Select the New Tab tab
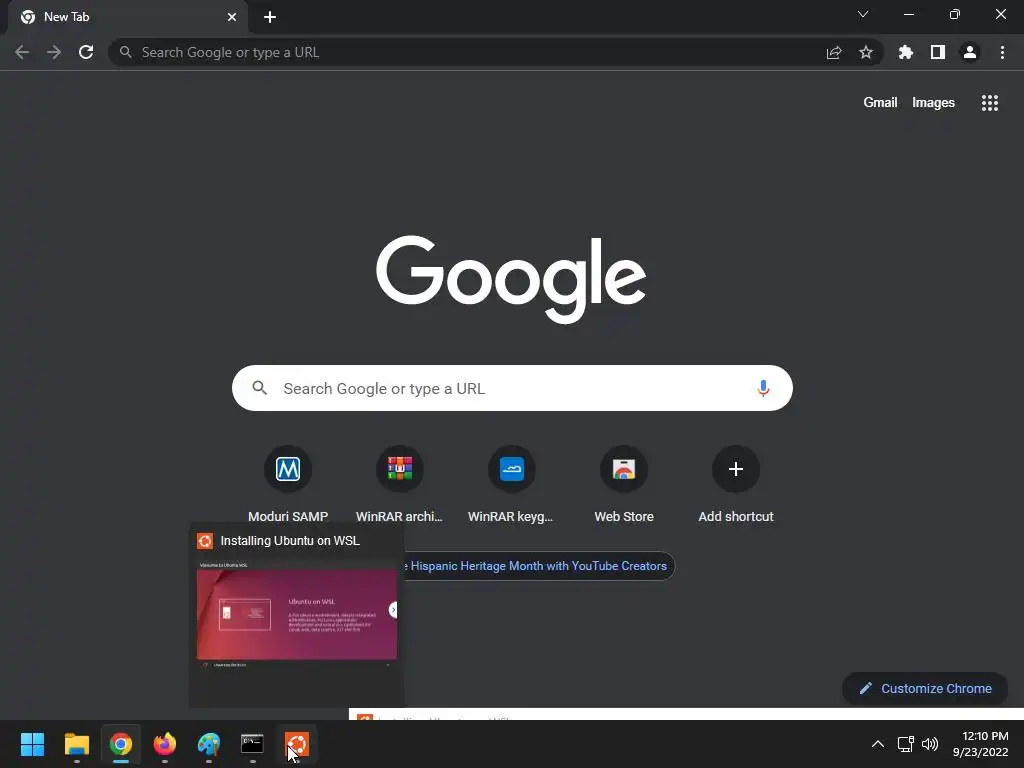1024x768 pixels. [x=127, y=17]
